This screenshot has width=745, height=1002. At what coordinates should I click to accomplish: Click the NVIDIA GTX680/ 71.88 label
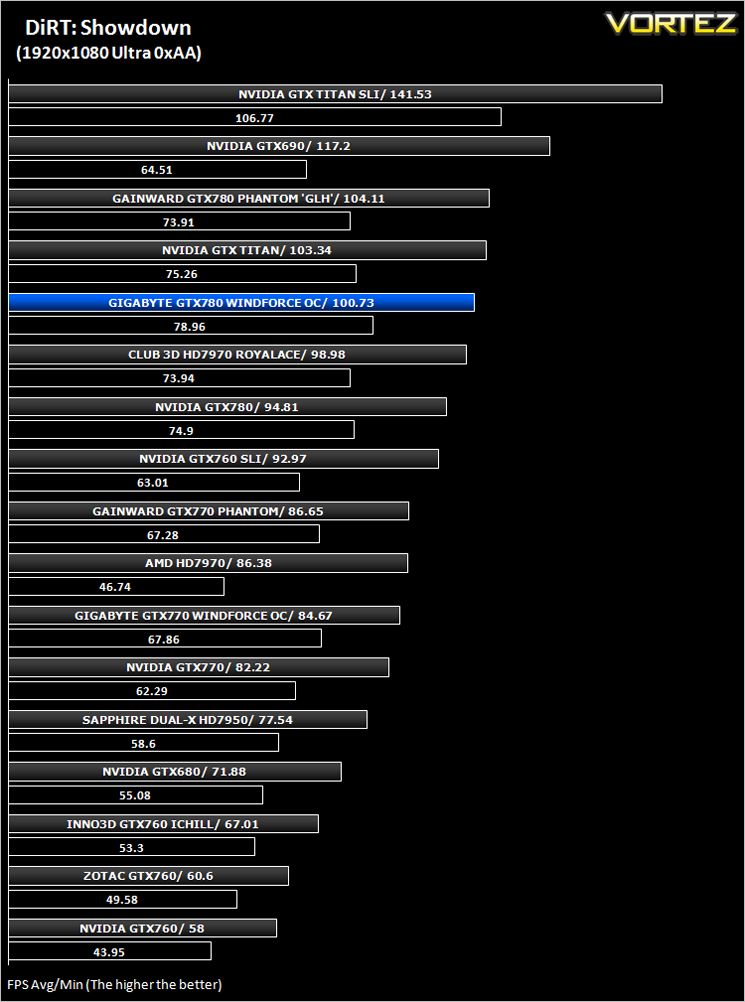click(x=174, y=772)
